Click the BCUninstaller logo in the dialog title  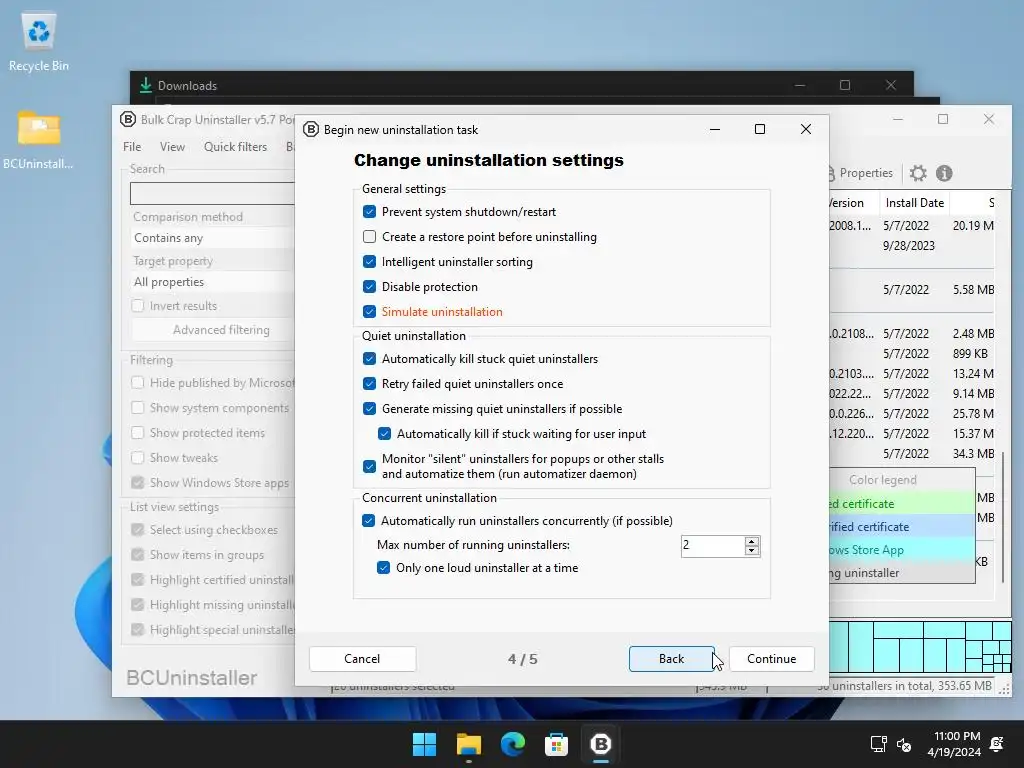[311, 129]
